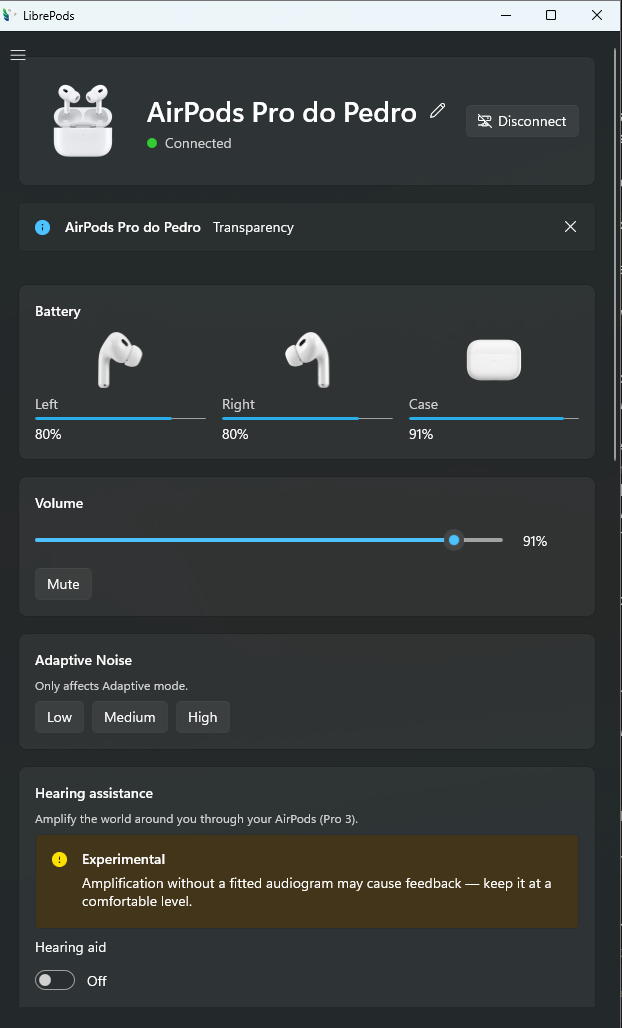Click the yellow Experimental warning icon
The image size is (622, 1028).
[x=59, y=860]
